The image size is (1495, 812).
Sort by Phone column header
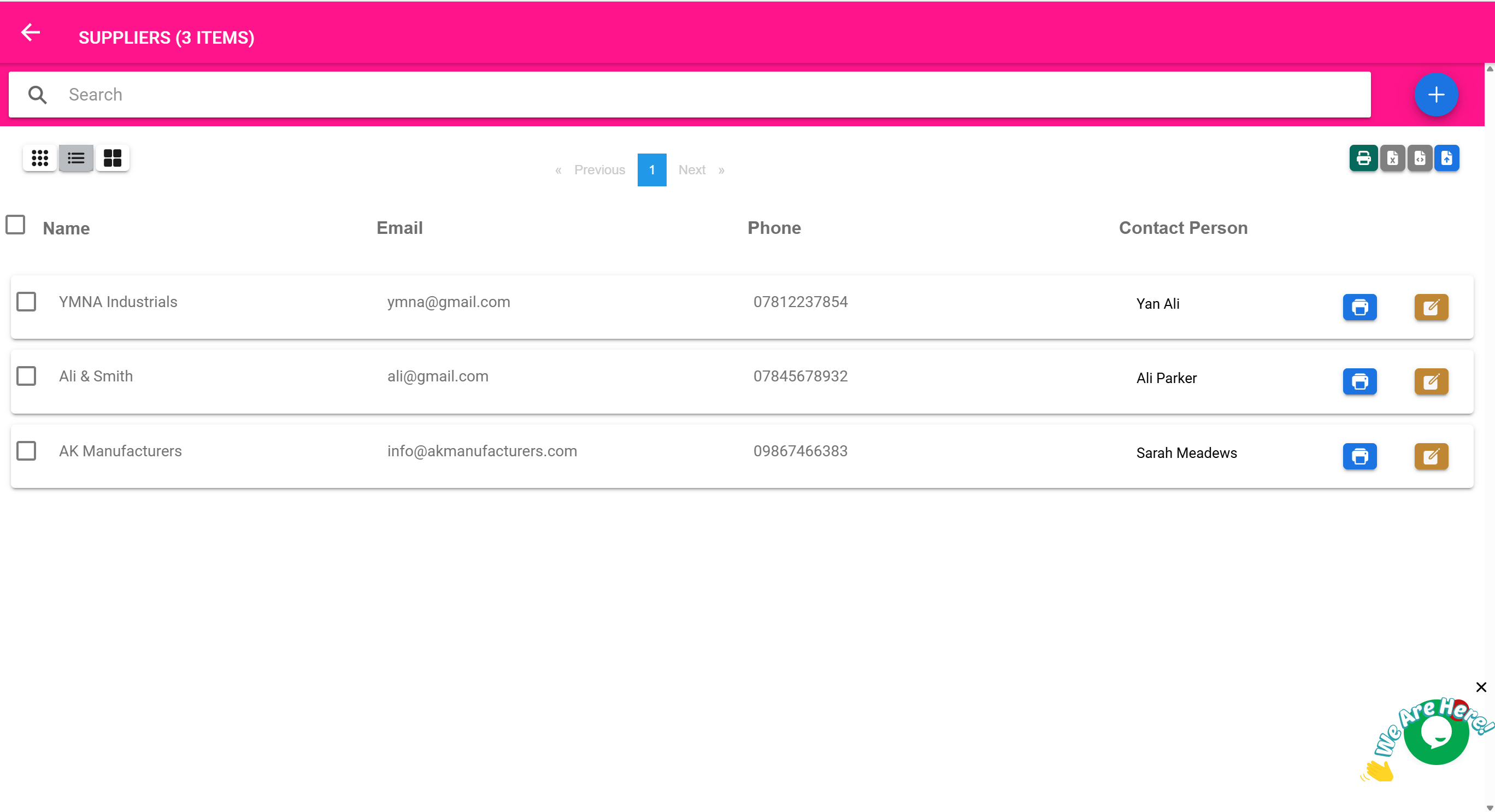click(x=774, y=227)
